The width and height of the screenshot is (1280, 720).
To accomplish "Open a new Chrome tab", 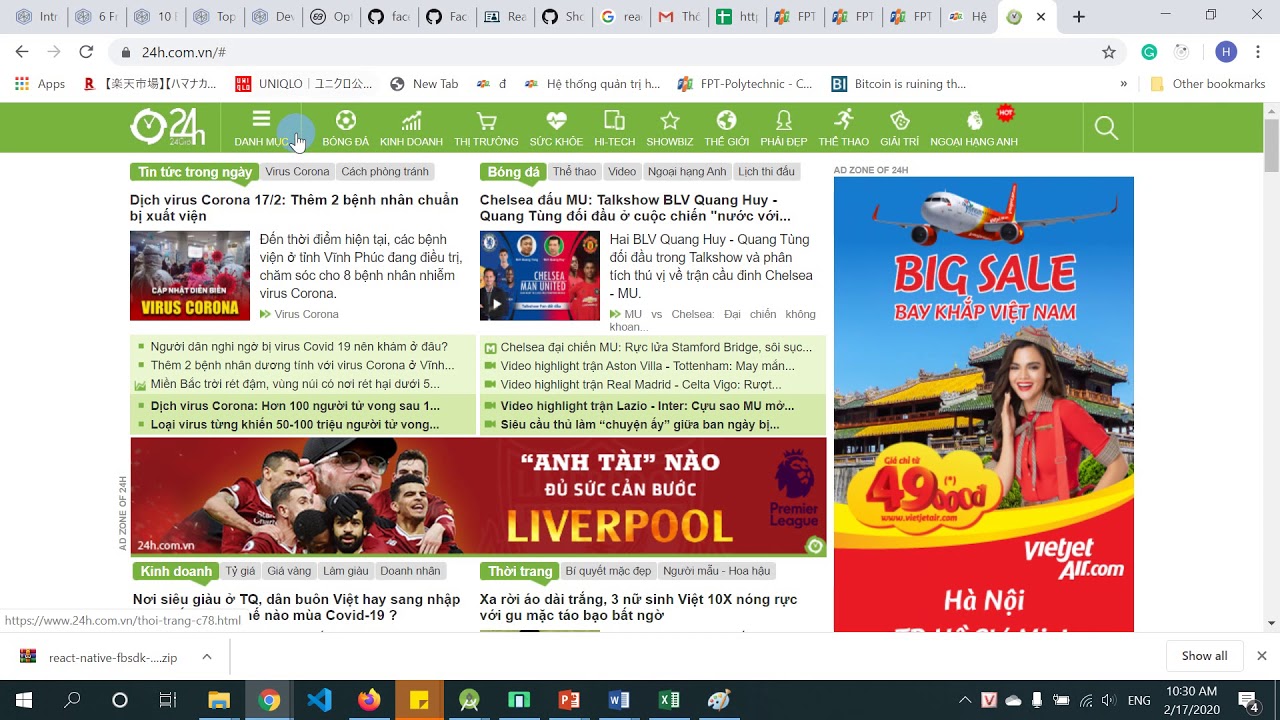I will (x=1078, y=17).
